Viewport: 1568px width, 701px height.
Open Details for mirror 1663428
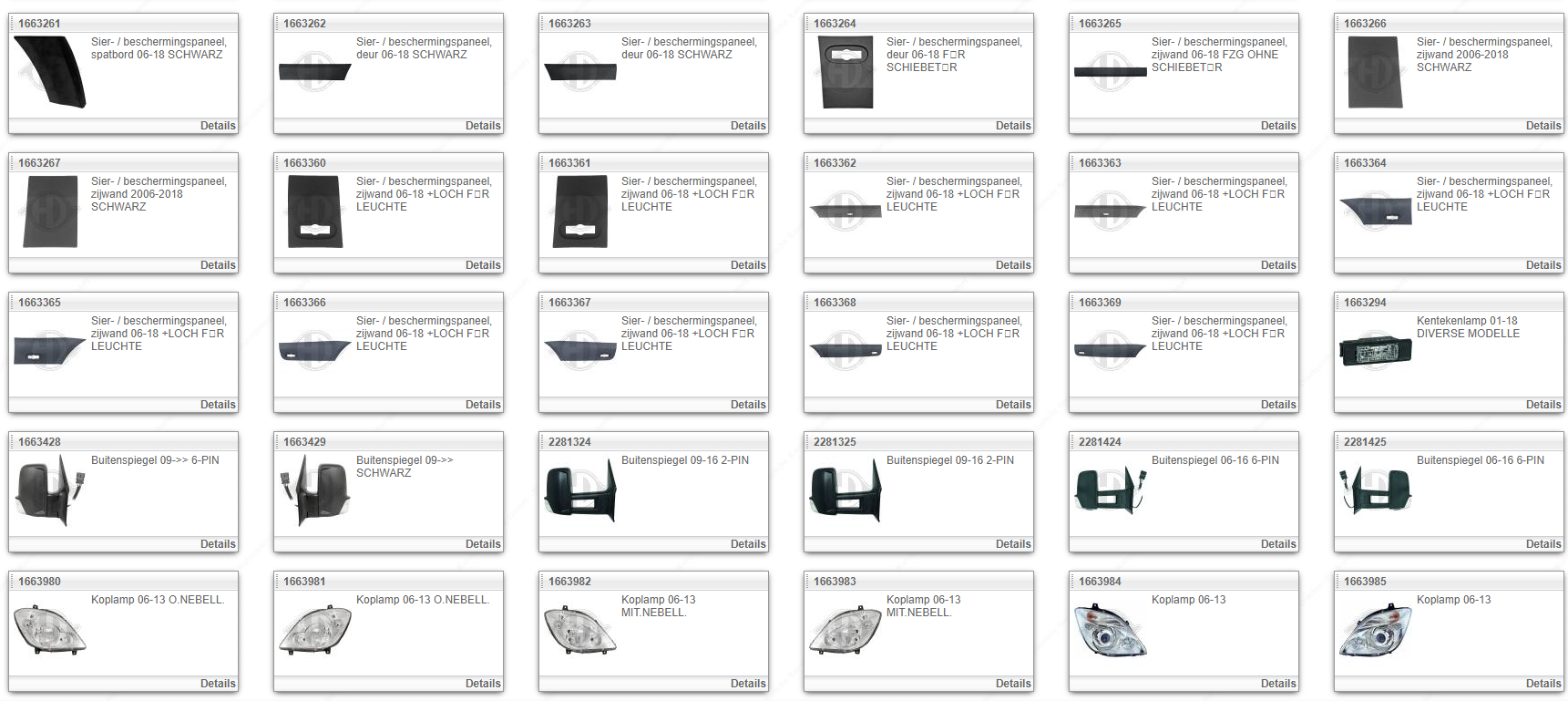[x=218, y=544]
